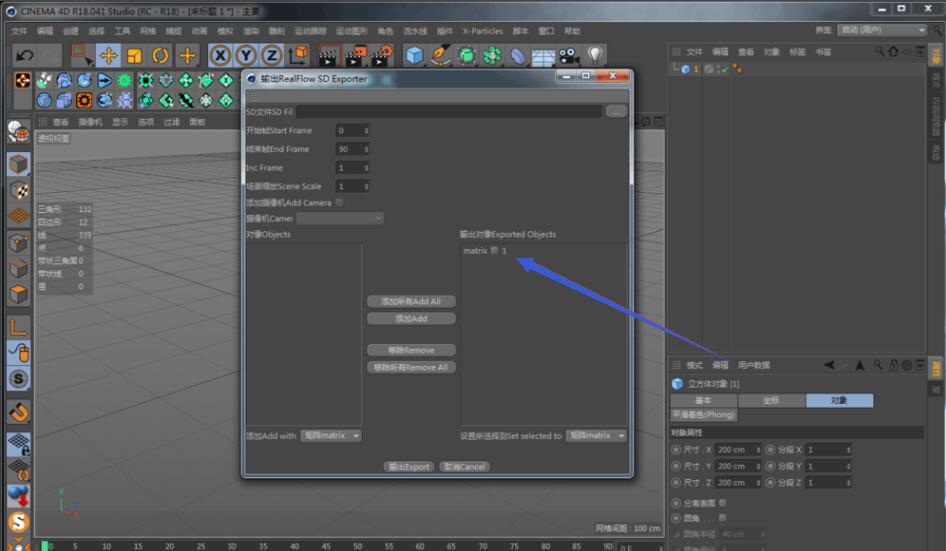
Task: Click the blue Bend deformer icon
Action: 518,56
